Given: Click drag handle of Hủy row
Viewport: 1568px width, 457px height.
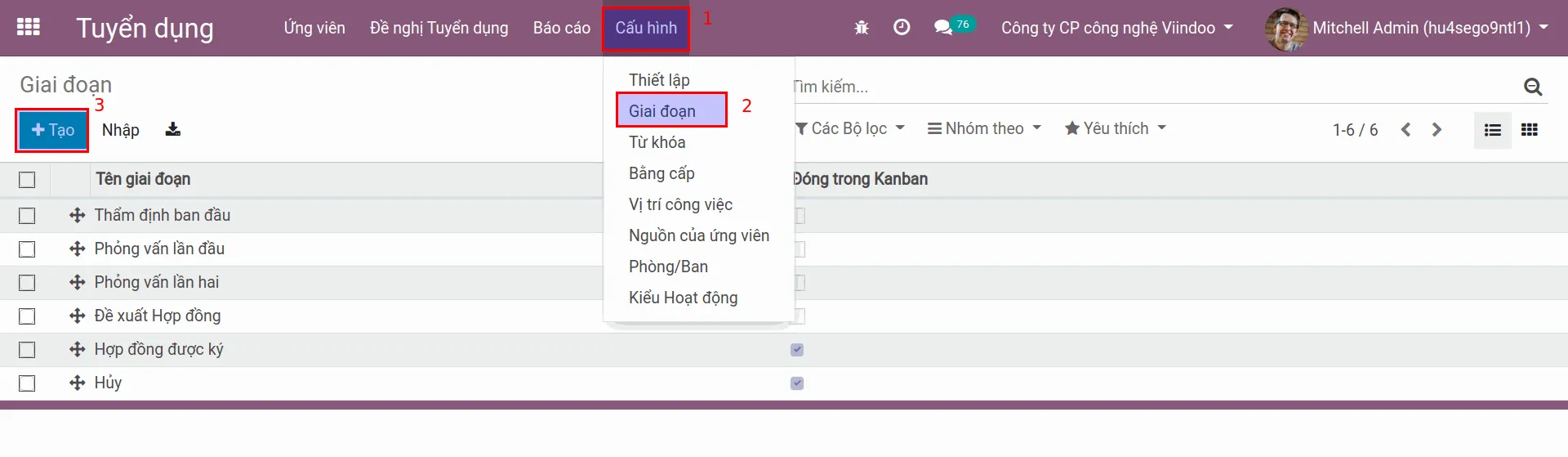Looking at the screenshot, I should pyautogui.click(x=78, y=383).
